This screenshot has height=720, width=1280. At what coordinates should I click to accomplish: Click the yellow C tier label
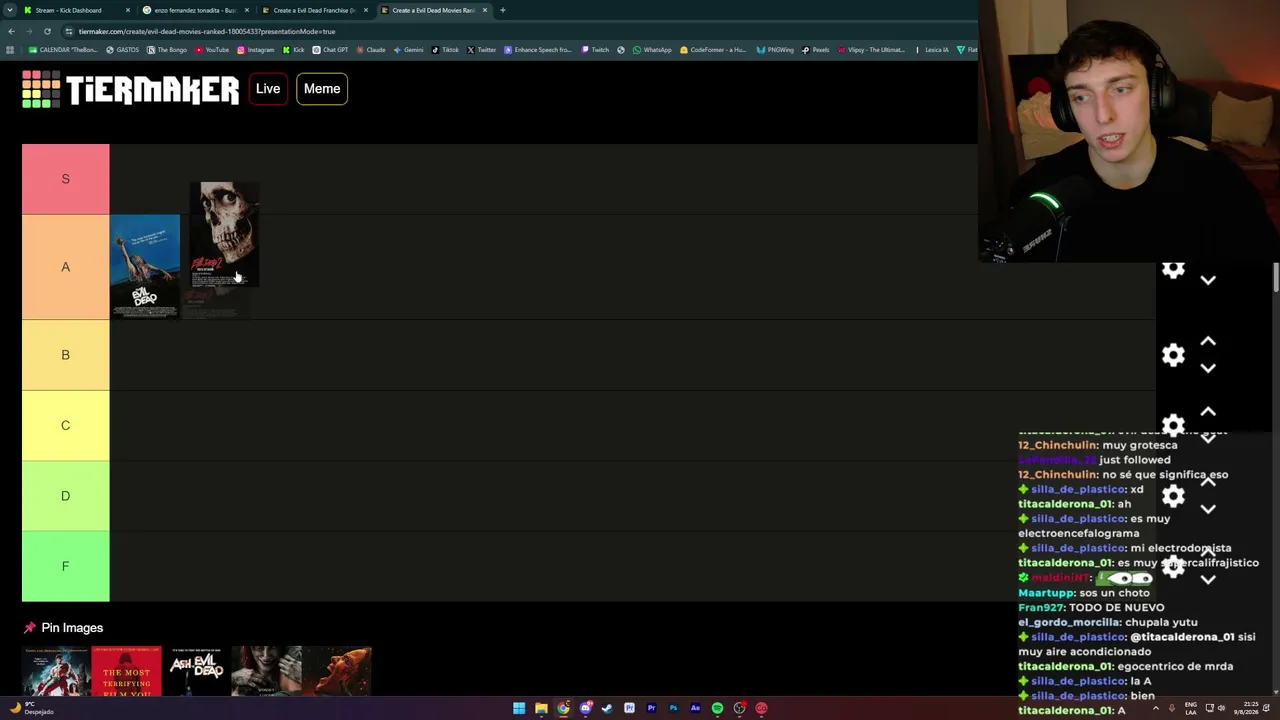coord(66,426)
